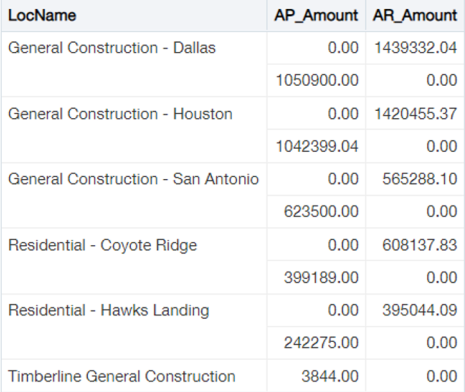Click AP amount 242275.00

pos(321,343)
